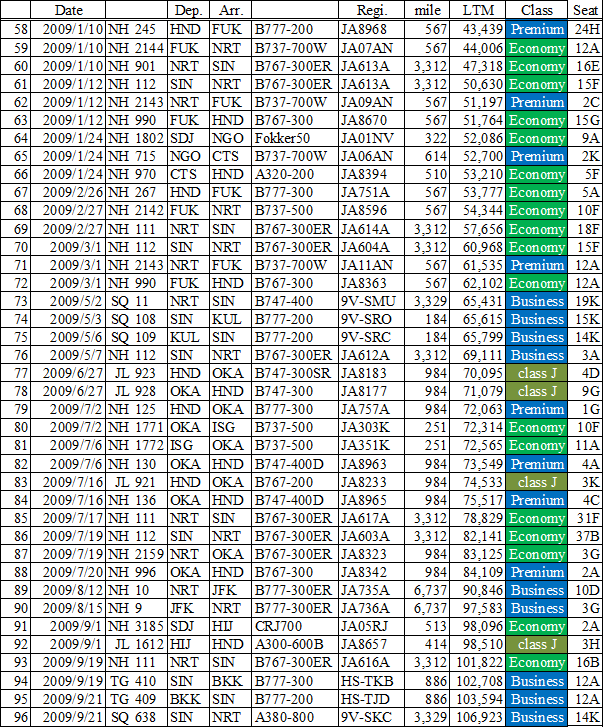Select mile value 322
Viewport: 603px width, 727px height.
pyautogui.click(x=426, y=138)
